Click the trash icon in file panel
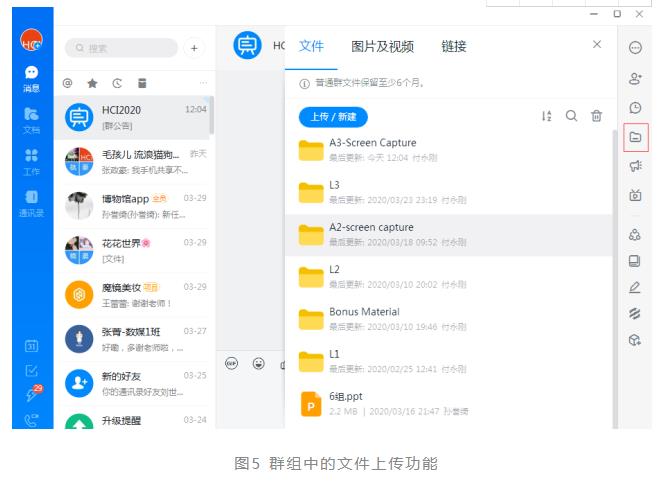Screen dimensions: 660x484 tap(597, 116)
